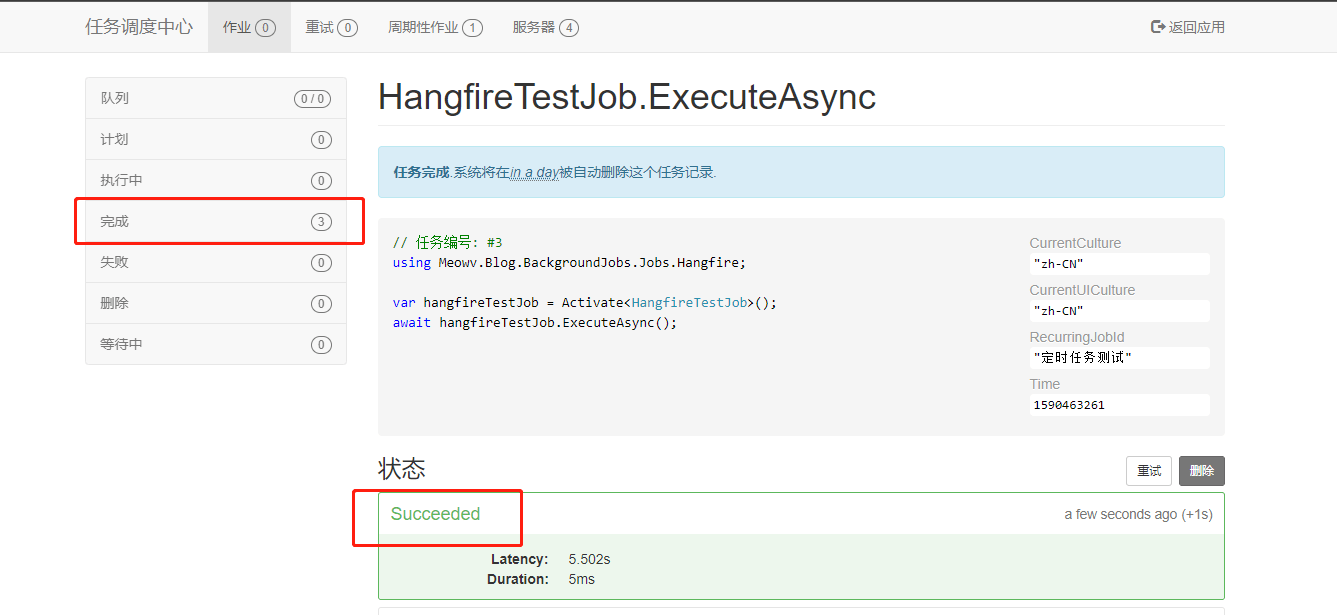Image resolution: width=1337 pixels, height=615 pixels.
Task: Select 队列 in the sidebar
Action: point(215,98)
